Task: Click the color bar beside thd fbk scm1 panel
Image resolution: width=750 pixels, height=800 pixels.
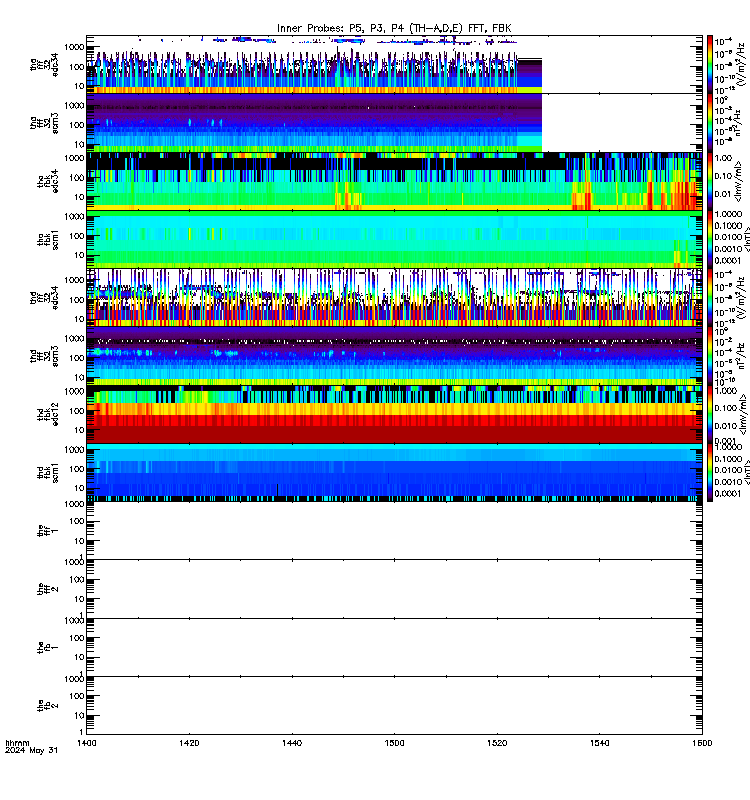Action: click(x=710, y=472)
